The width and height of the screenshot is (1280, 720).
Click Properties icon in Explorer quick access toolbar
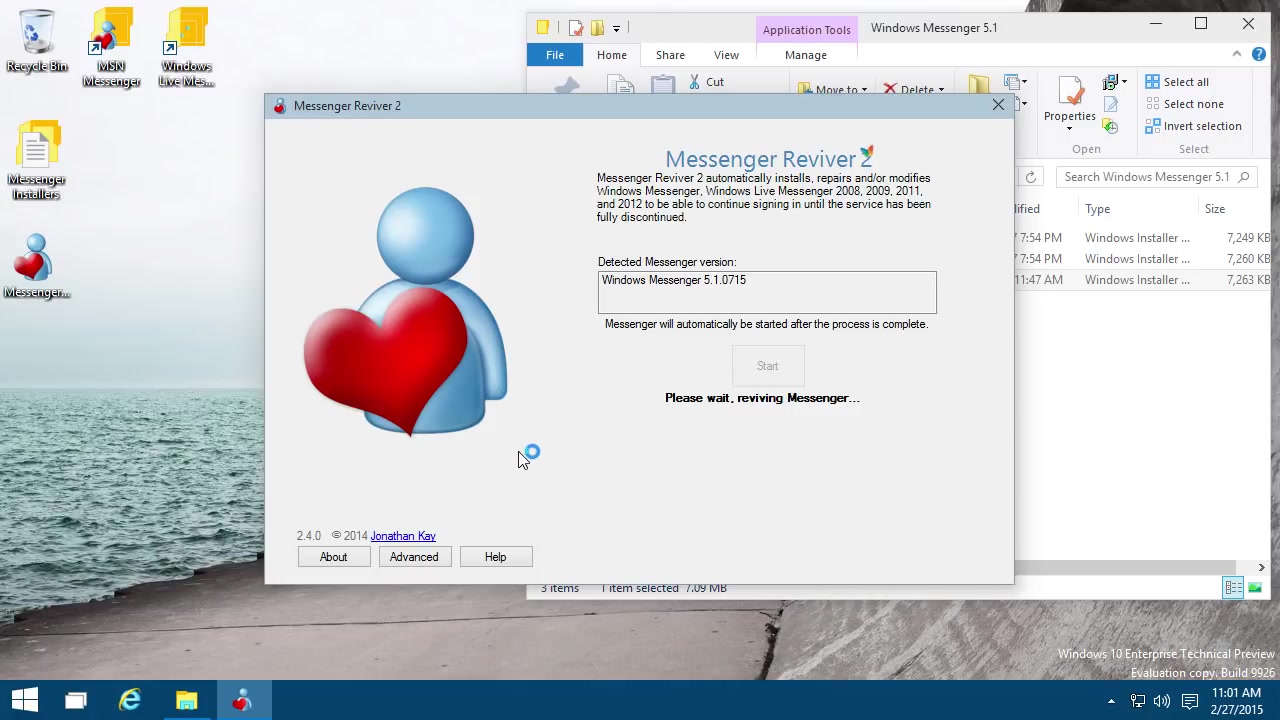[575, 28]
